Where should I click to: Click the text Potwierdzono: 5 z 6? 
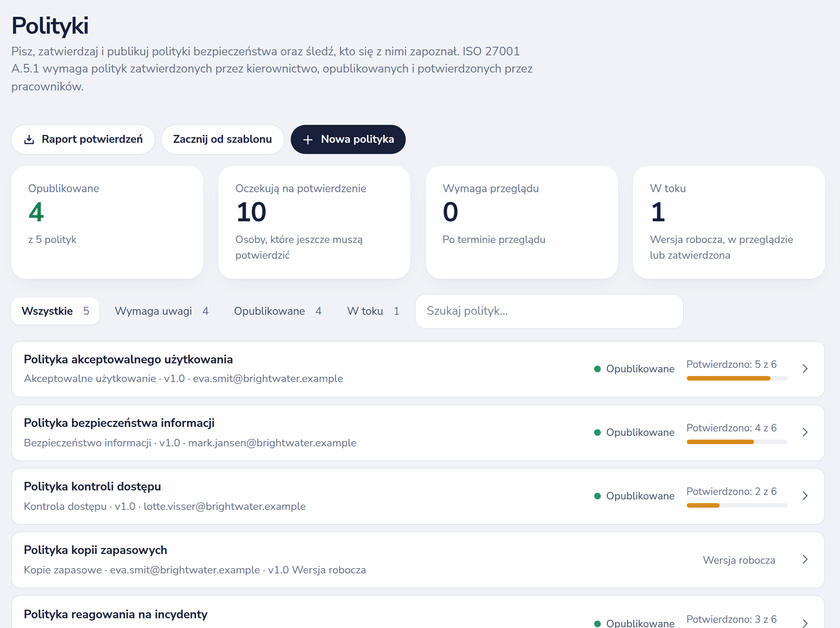(x=731, y=364)
